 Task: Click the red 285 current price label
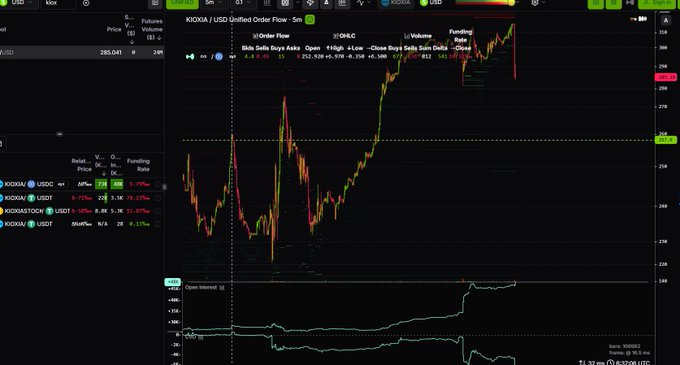(x=666, y=77)
